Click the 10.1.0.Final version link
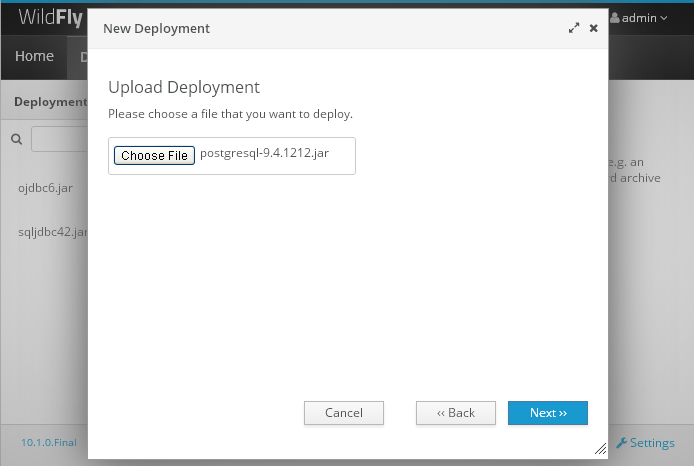 (x=49, y=443)
